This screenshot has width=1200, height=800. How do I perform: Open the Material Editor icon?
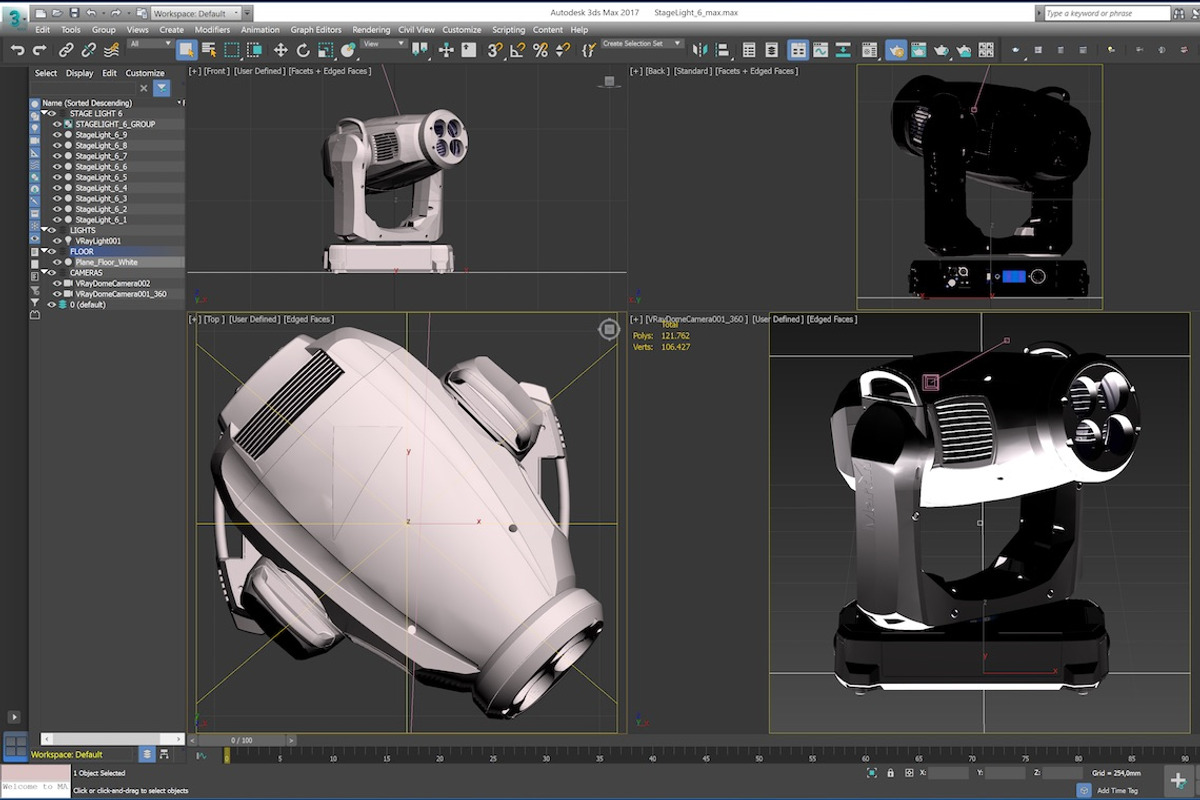click(x=869, y=50)
